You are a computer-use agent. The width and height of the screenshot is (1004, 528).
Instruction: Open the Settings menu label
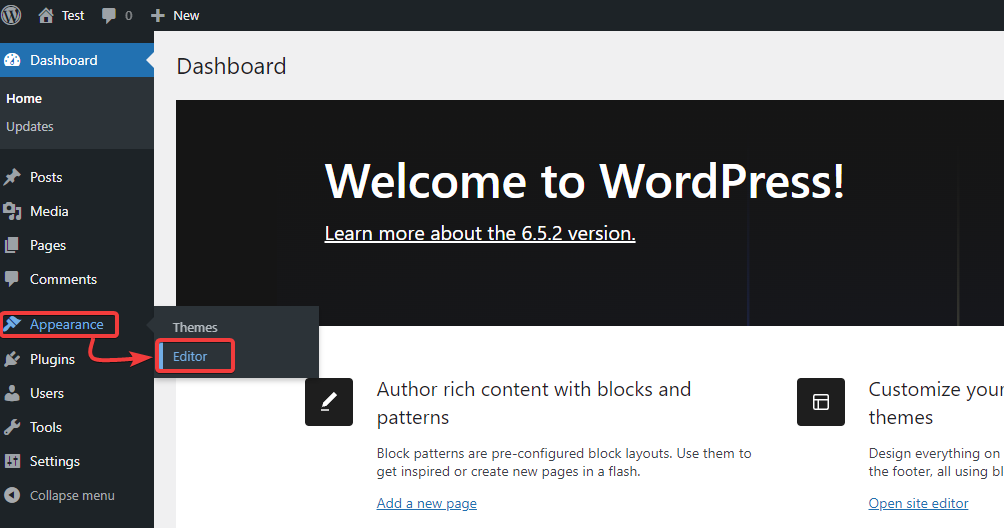tap(55, 461)
